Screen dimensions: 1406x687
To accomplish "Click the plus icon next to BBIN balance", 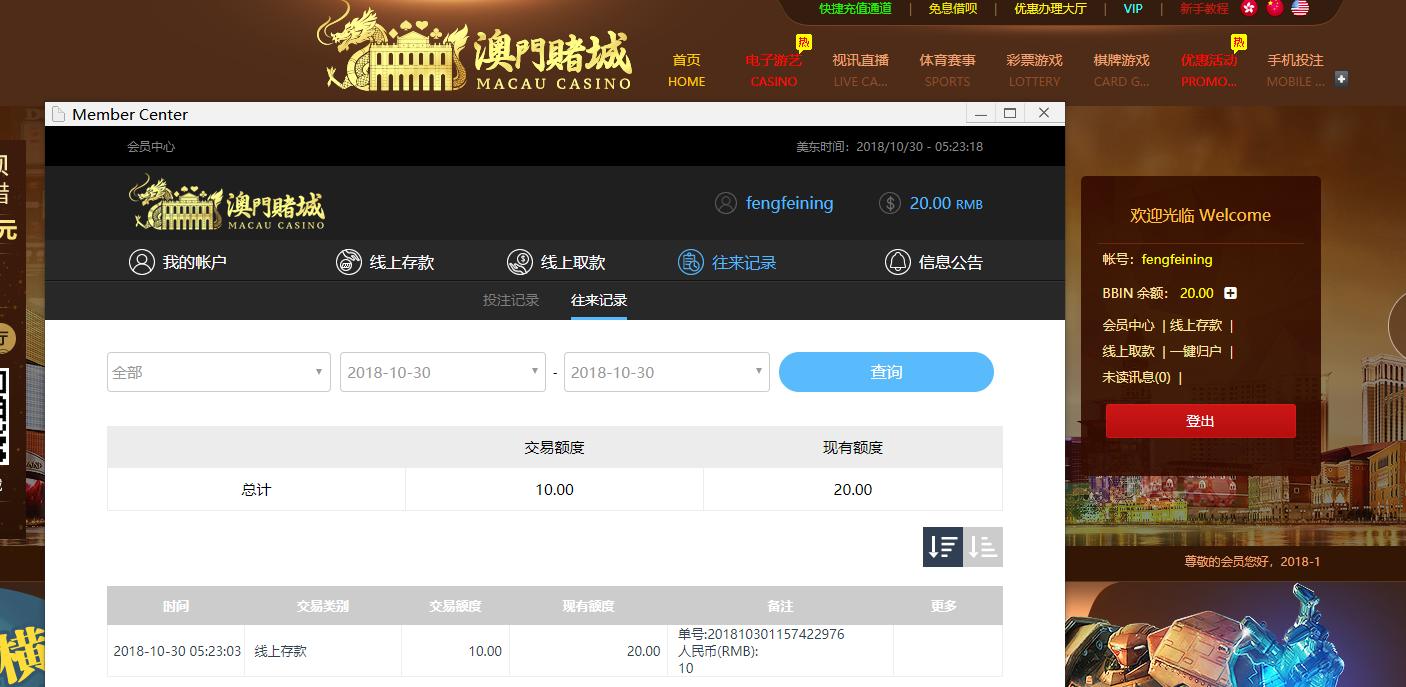I will pos(1231,293).
